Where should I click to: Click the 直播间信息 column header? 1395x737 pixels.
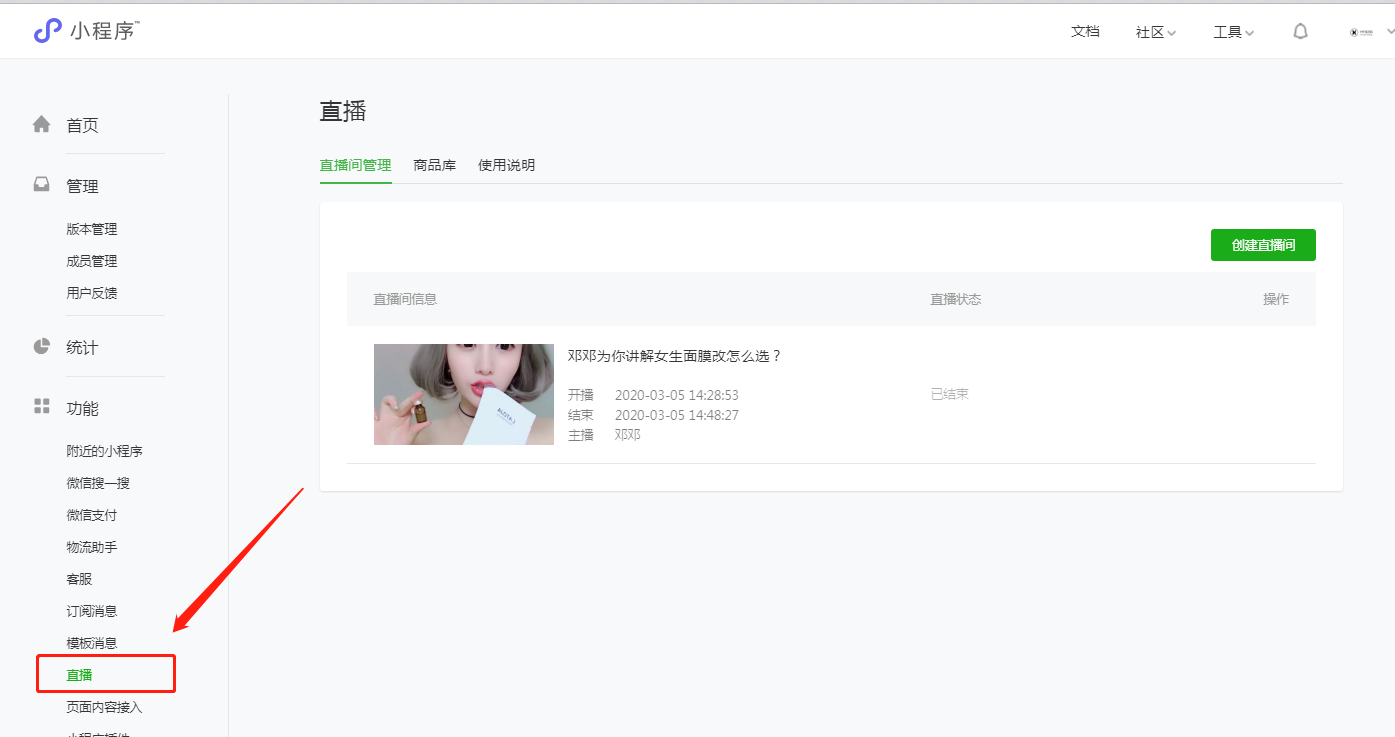(x=405, y=299)
